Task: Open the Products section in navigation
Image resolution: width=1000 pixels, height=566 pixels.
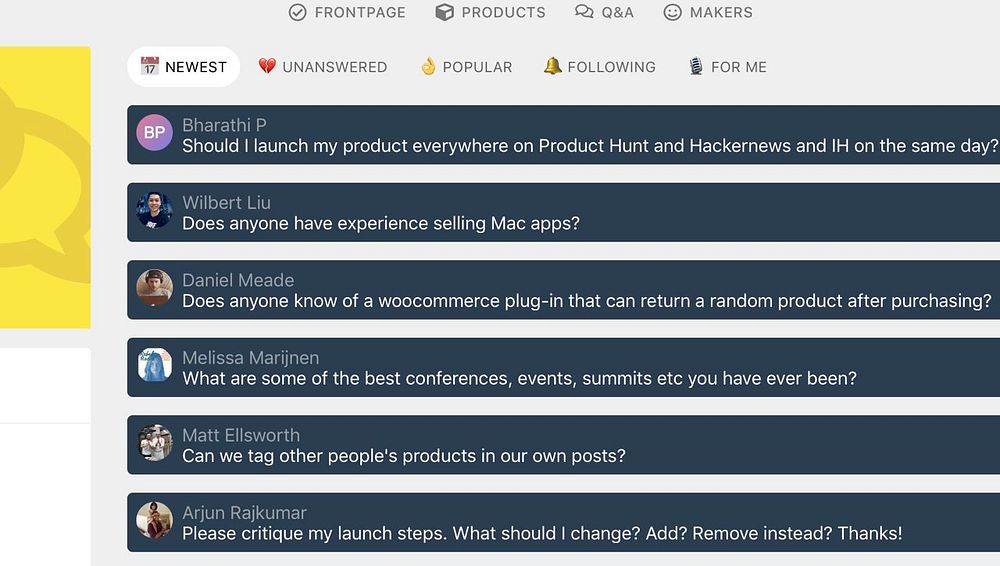Action: click(503, 12)
